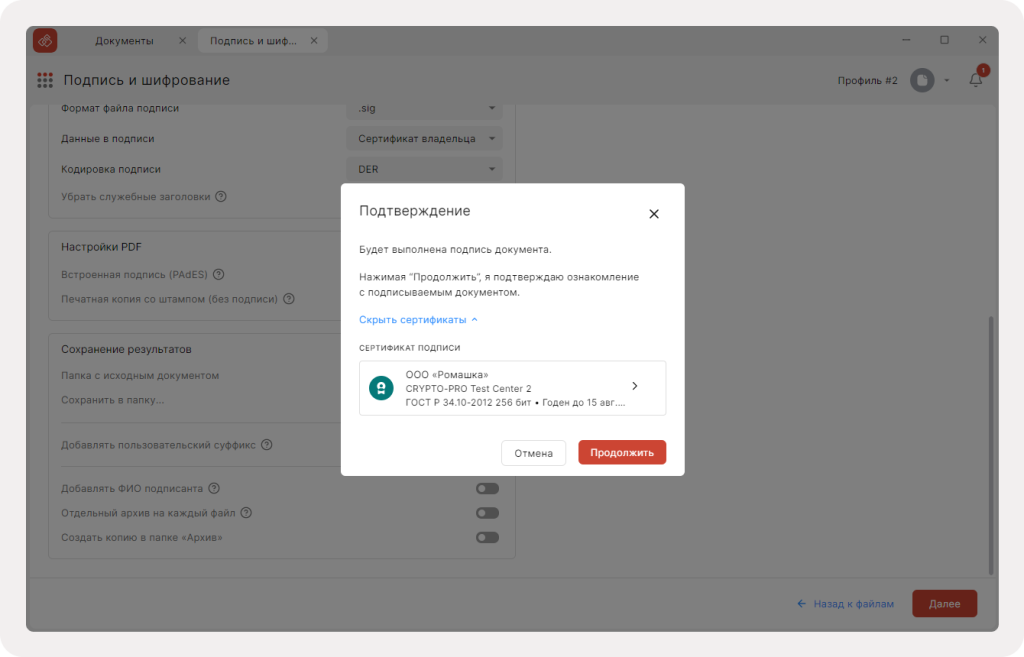Toggle Отдельный архив на каждый файл switch
This screenshot has width=1024, height=657.
tap(487, 513)
